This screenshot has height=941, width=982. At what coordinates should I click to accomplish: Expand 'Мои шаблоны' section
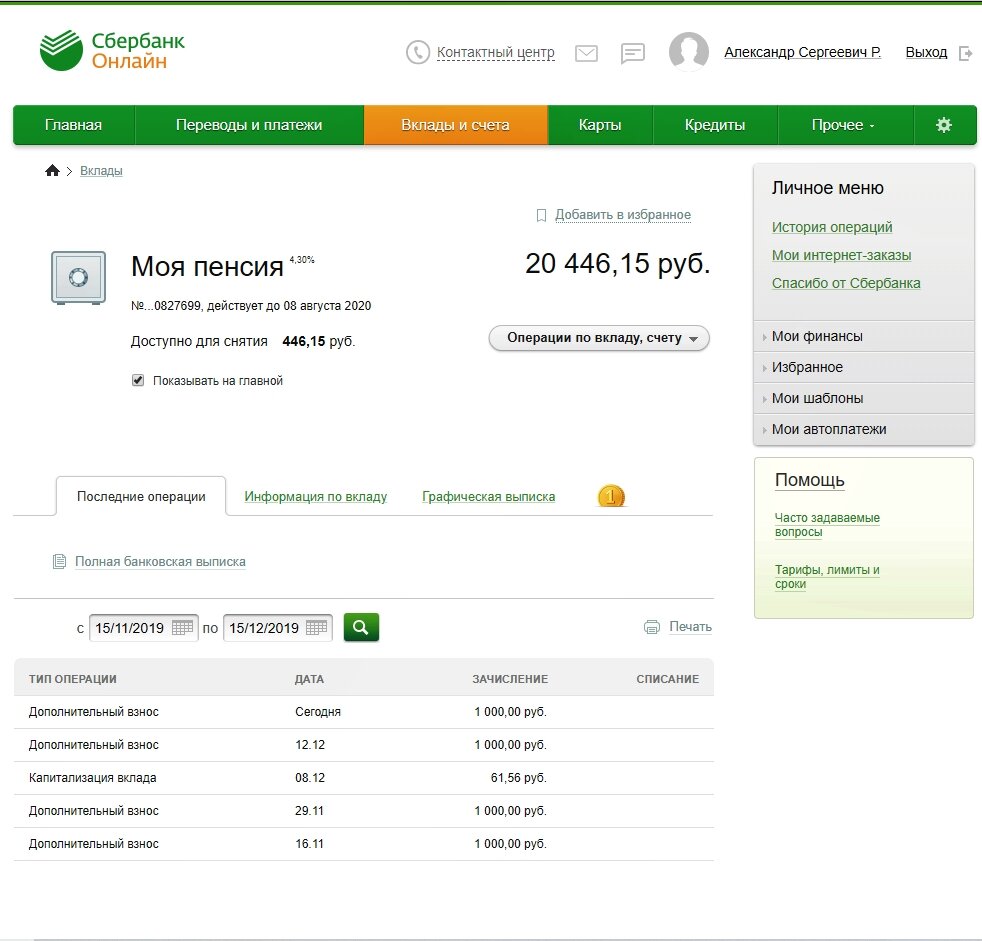[864, 398]
